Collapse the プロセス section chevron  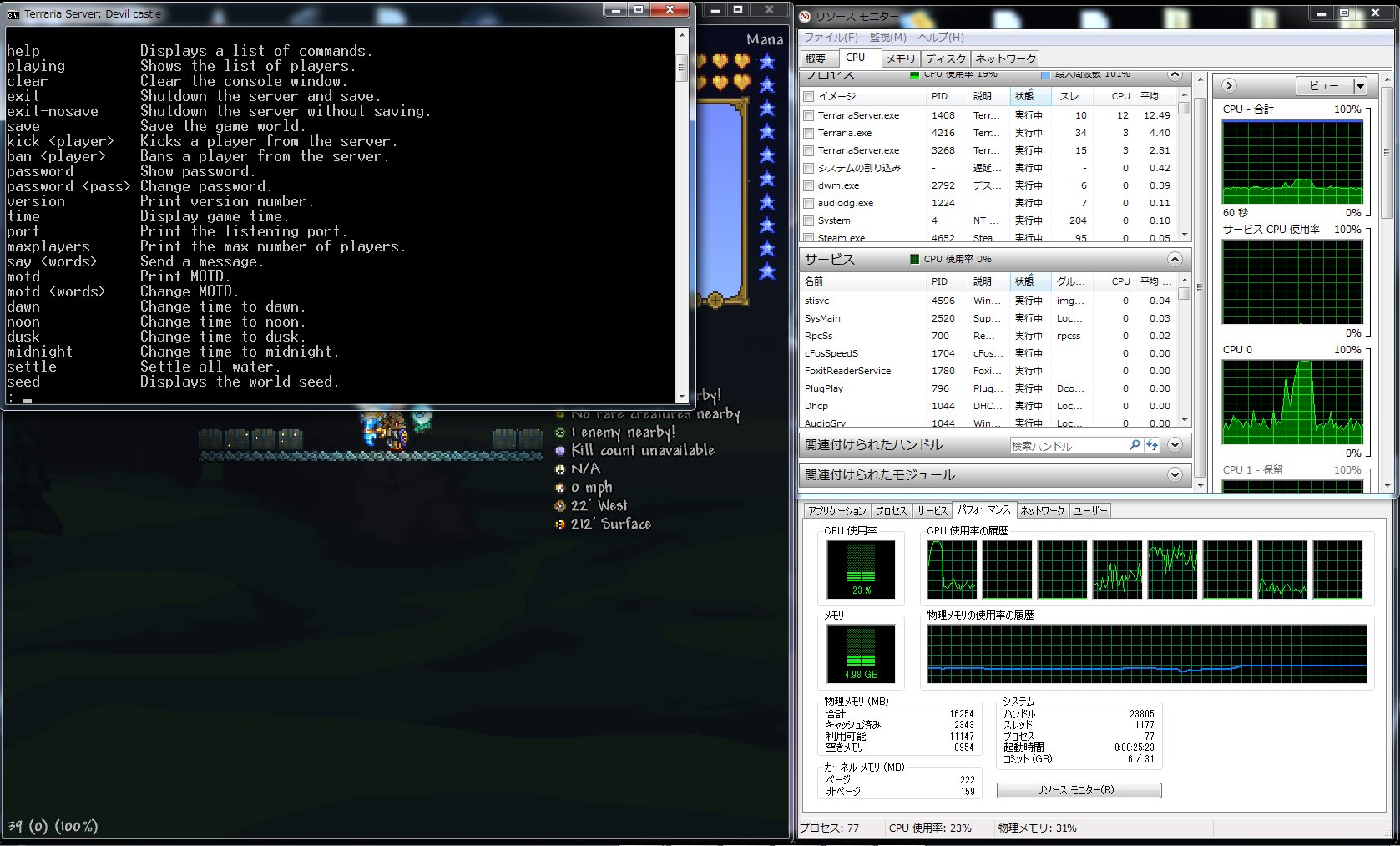click(1175, 75)
